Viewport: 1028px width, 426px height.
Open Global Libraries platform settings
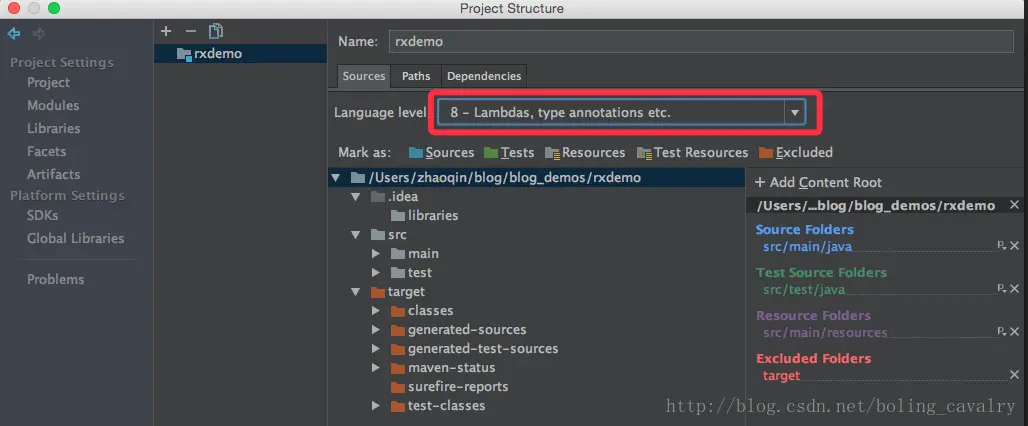point(75,239)
